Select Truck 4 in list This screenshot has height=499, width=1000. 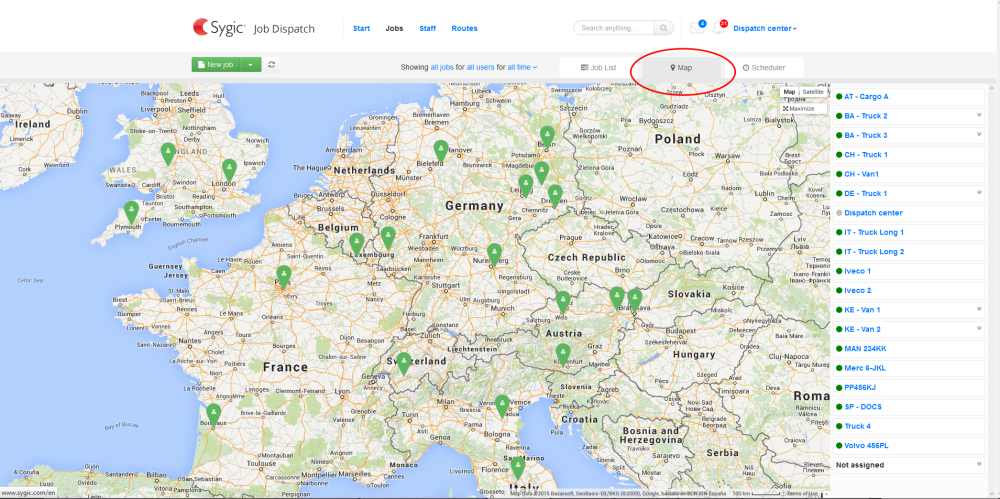(909, 426)
